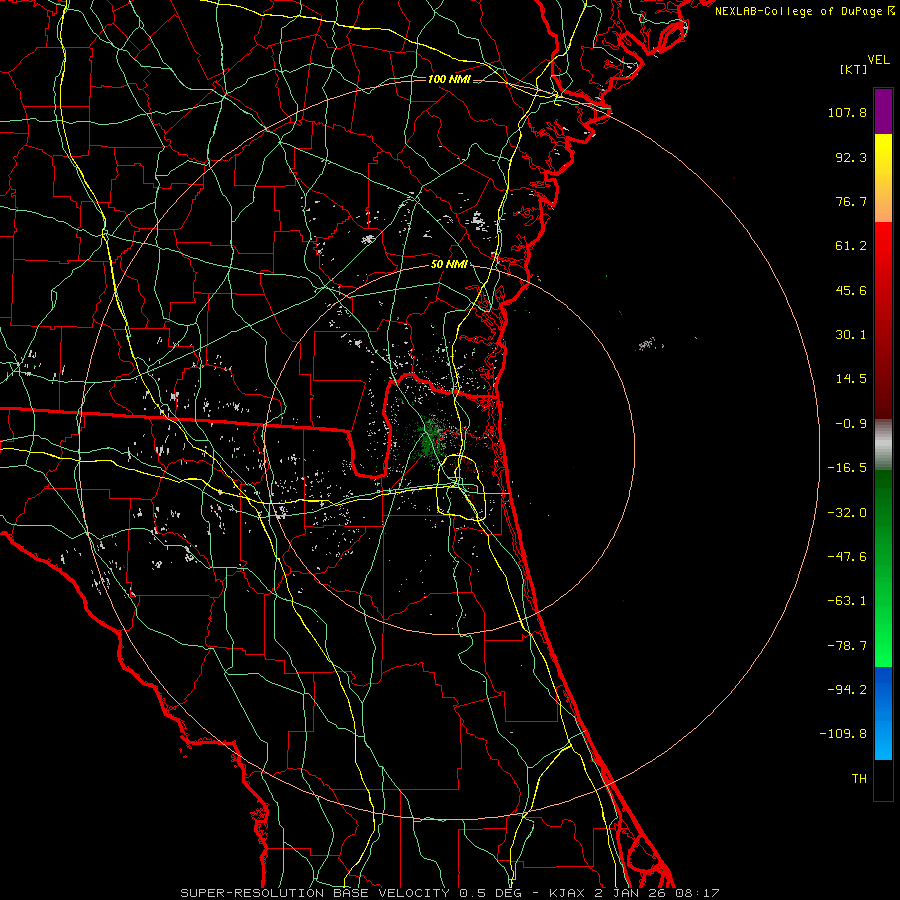Select the -63.1 value on the velocity scale

[x=847, y=601]
